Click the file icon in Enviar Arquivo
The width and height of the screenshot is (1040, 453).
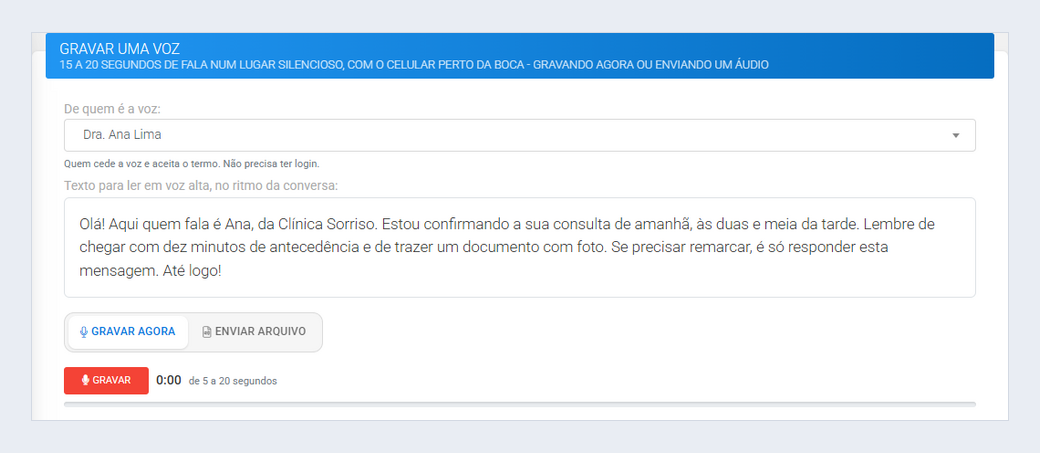coord(206,332)
